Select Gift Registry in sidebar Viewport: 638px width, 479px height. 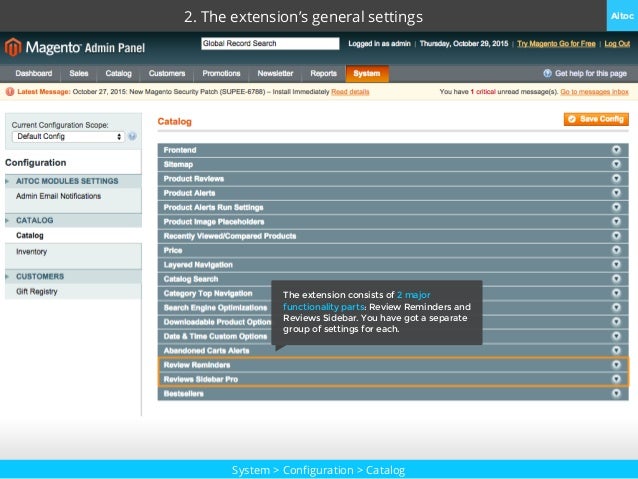click(37, 291)
